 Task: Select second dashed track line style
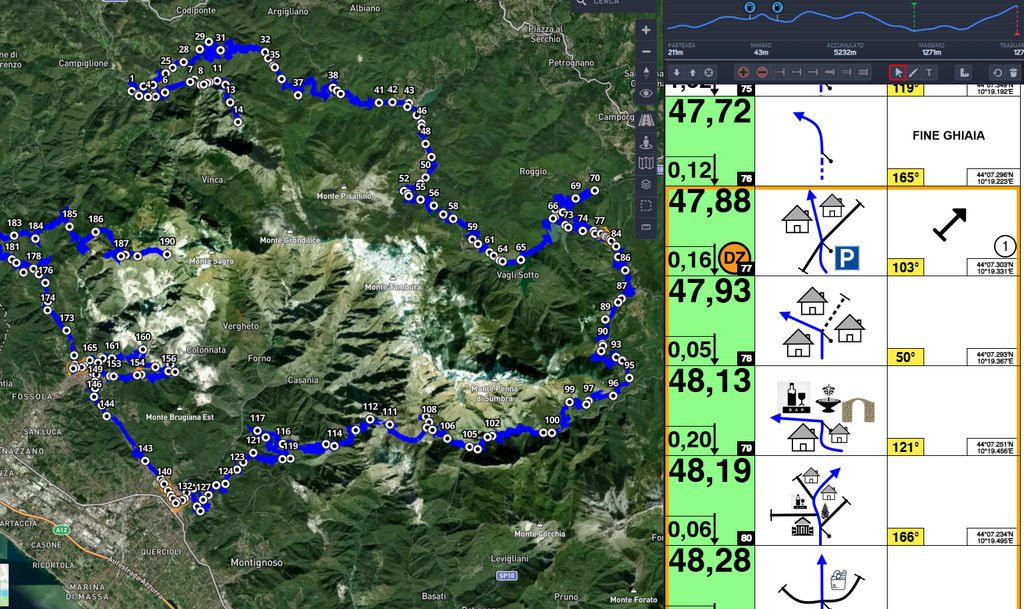[796, 72]
